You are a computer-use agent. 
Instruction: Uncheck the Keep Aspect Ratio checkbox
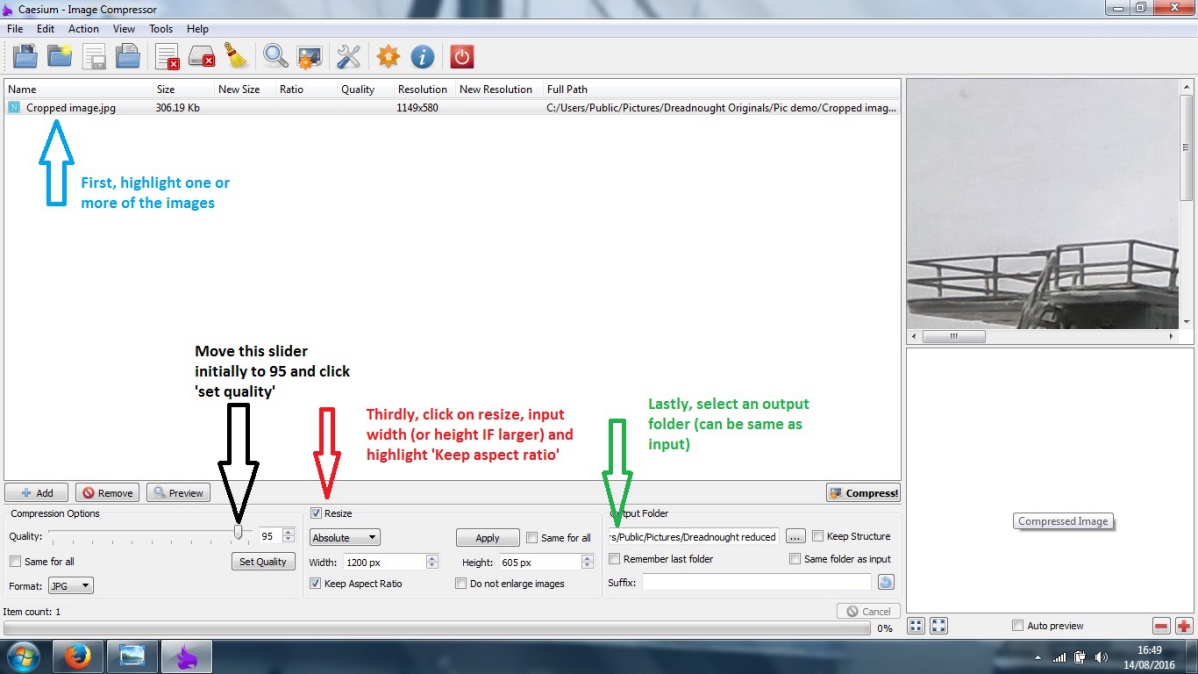pos(316,583)
